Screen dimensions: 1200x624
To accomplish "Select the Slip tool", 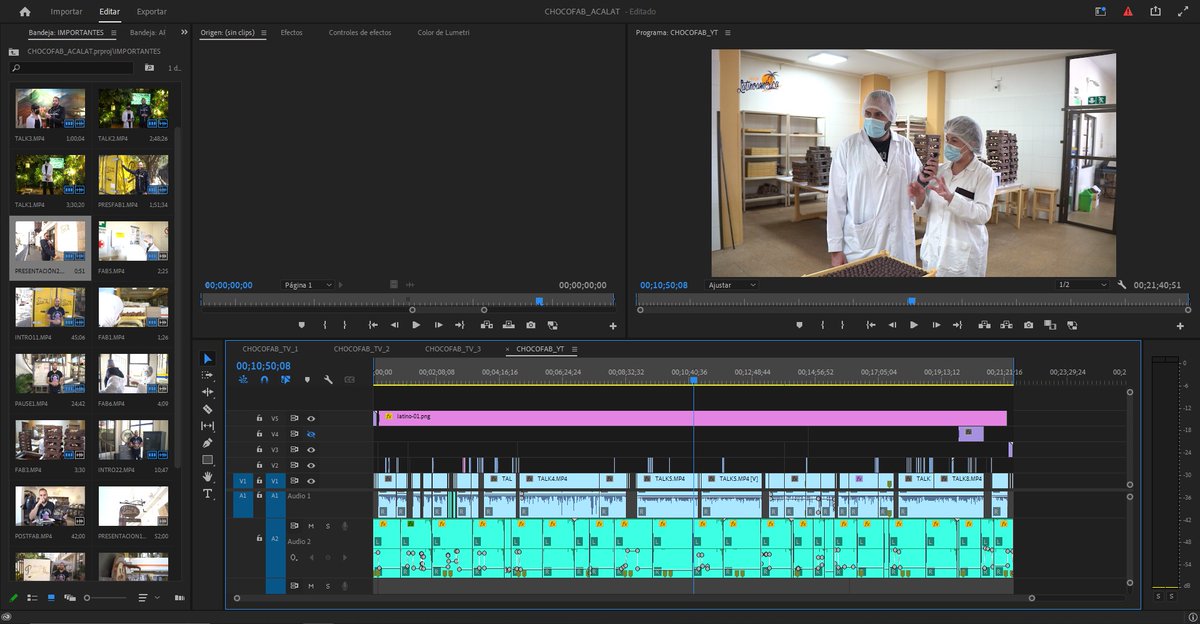I will (x=208, y=426).
